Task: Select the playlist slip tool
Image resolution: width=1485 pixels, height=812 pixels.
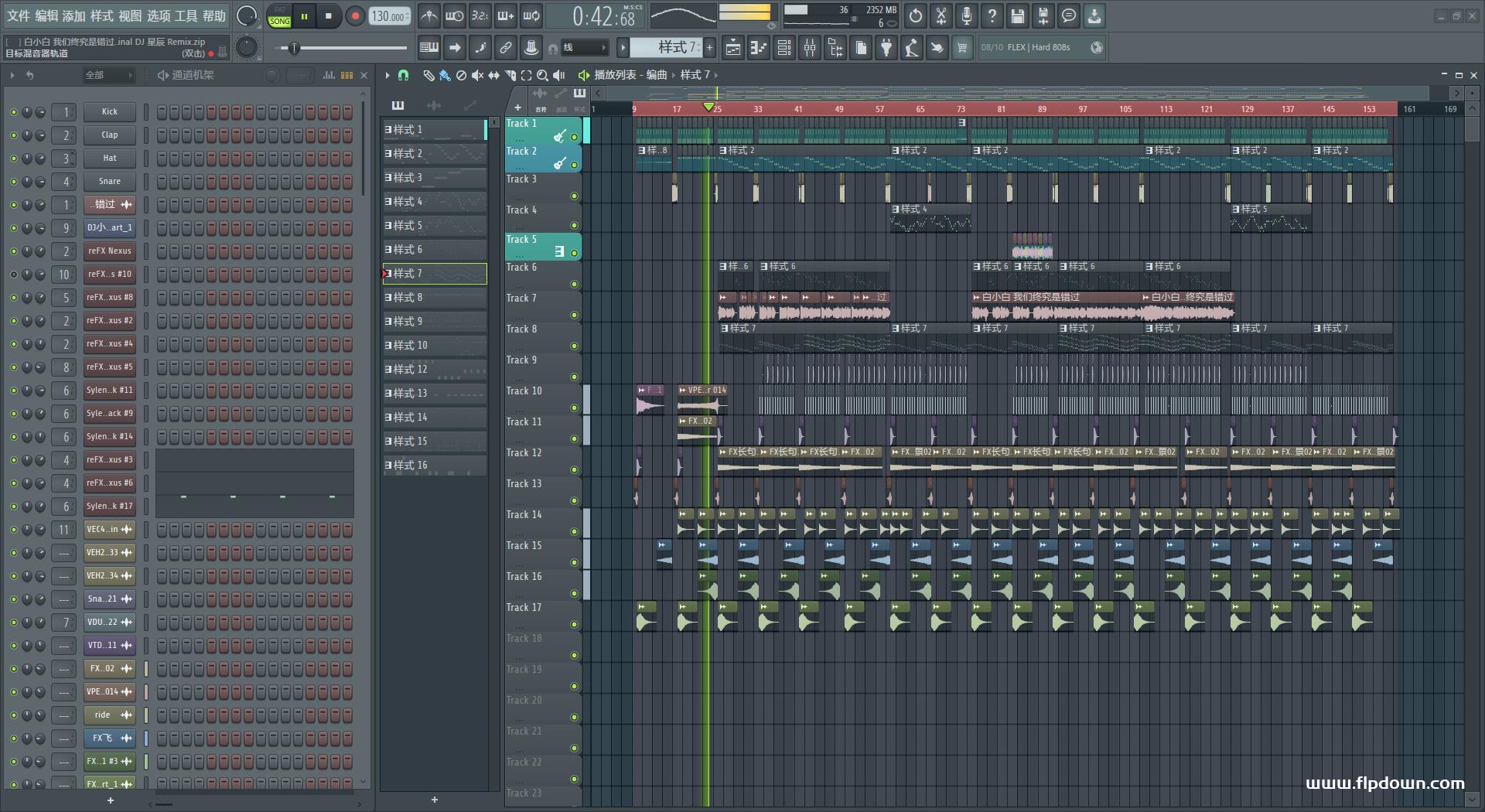Action: pos(493,75)
